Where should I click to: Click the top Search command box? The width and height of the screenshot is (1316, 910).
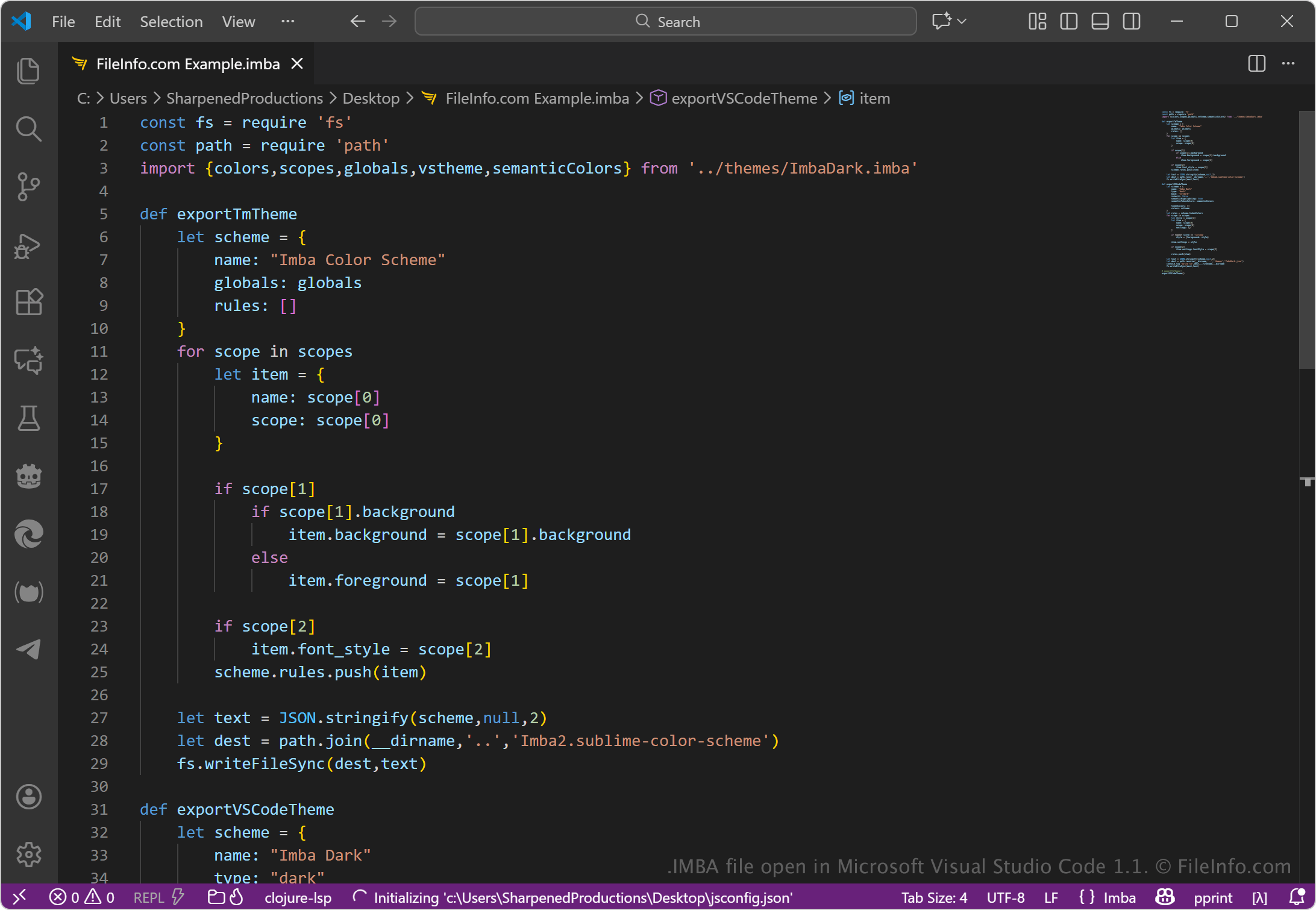[x=666, y=22]
